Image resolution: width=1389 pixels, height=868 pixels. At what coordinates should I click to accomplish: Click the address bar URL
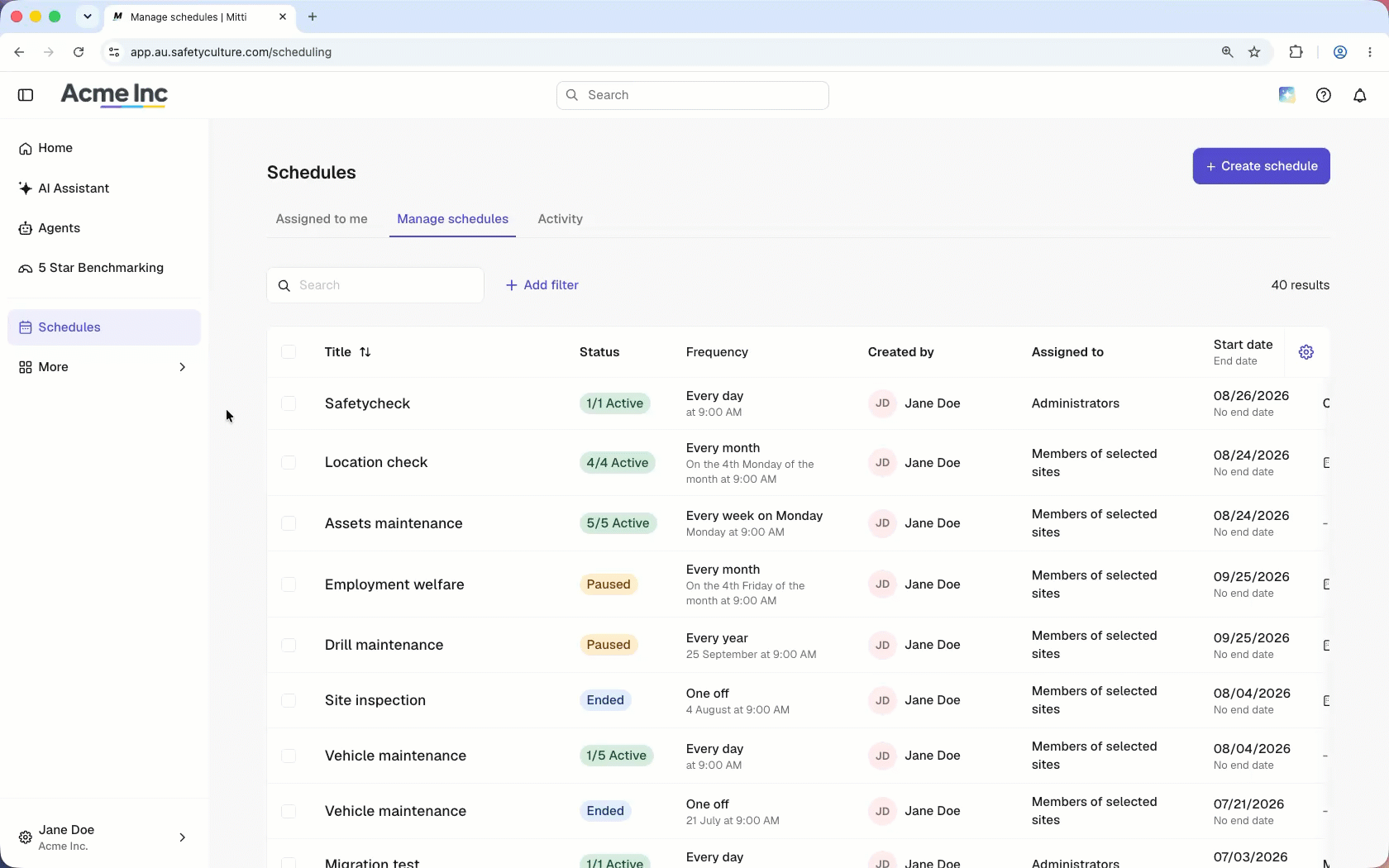pyautogui.click(x=231, y=52)
